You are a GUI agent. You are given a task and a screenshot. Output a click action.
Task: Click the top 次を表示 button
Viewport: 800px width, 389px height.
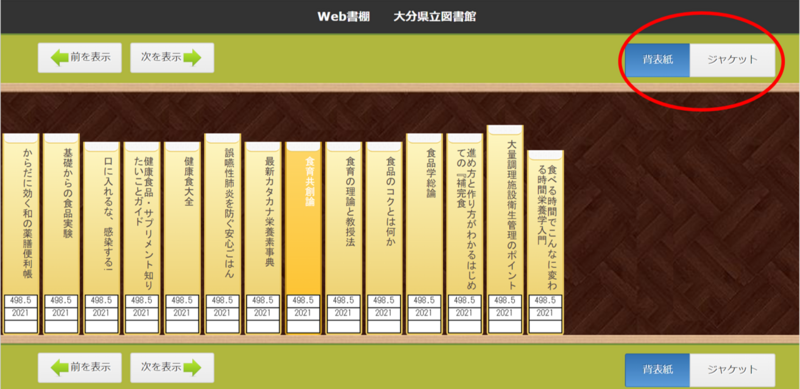(172, 58)
